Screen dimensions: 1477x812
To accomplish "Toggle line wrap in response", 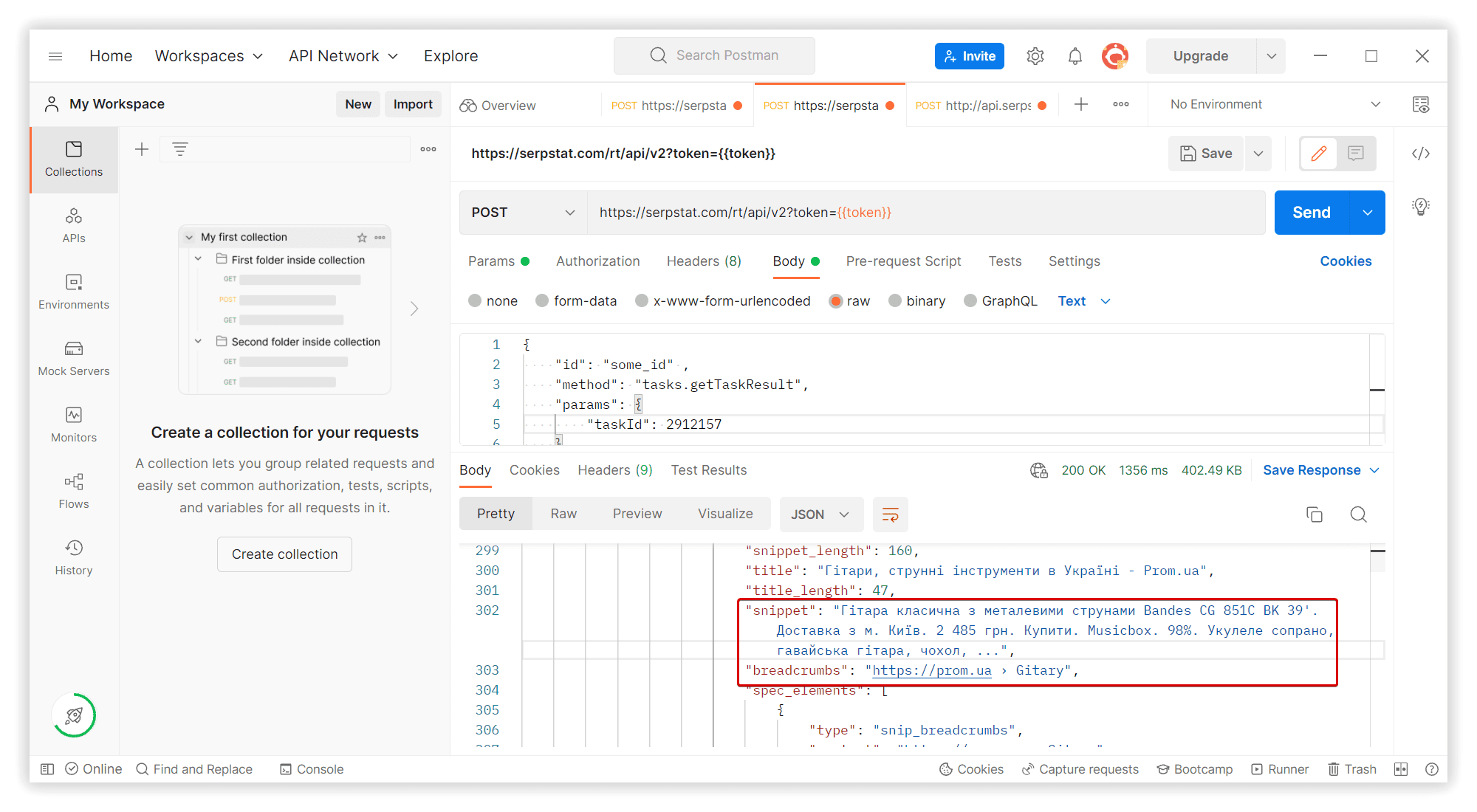I will (891, 515).
